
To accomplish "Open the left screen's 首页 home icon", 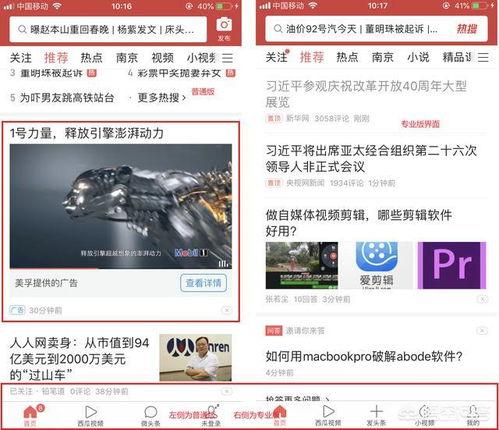I will point(30,416).
